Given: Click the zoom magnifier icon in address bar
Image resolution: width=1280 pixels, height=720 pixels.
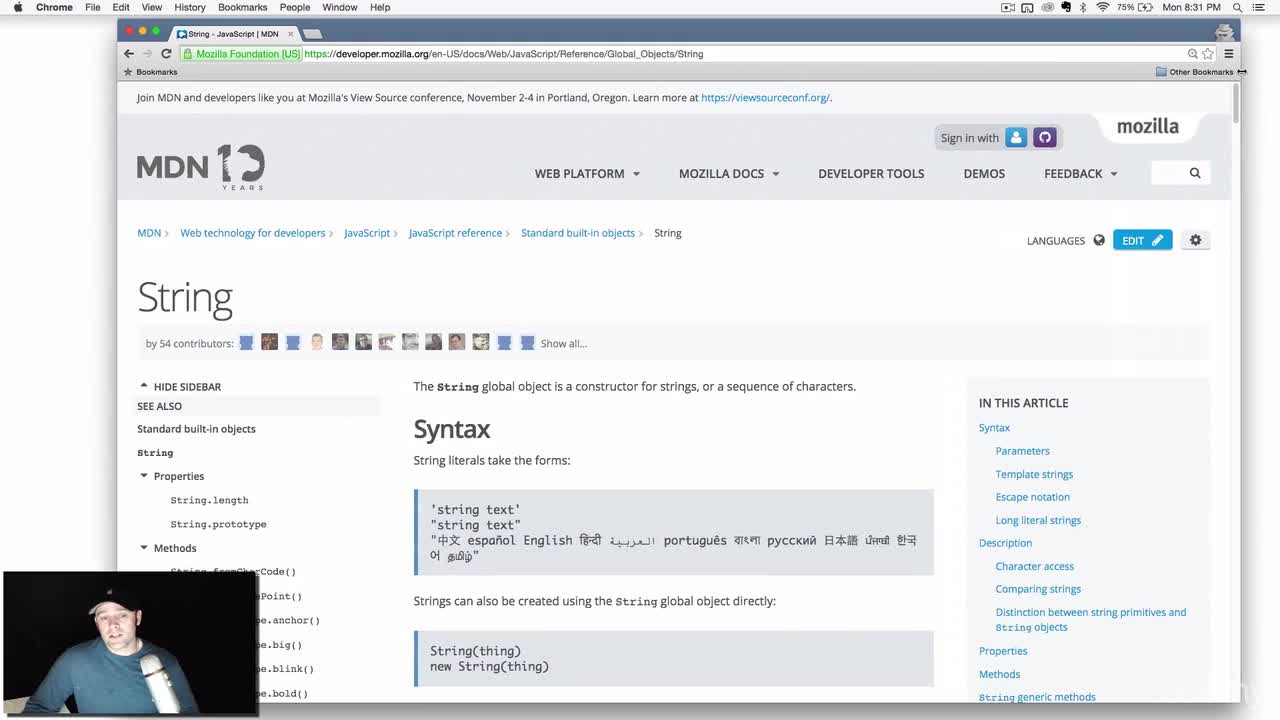Looking at the screenshot, I should pyautogui.click(x=1192, y=54).
